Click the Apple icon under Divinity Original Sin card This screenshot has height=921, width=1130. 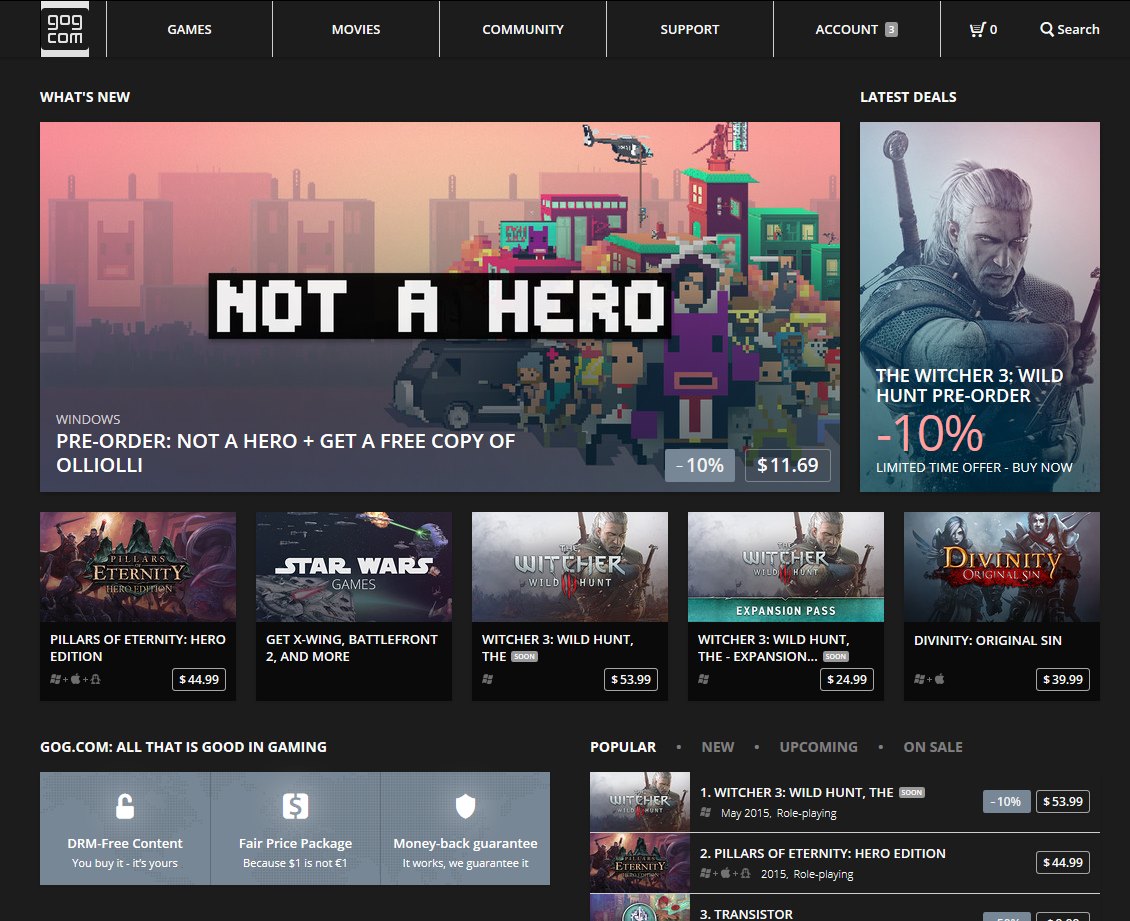[940, 679]
